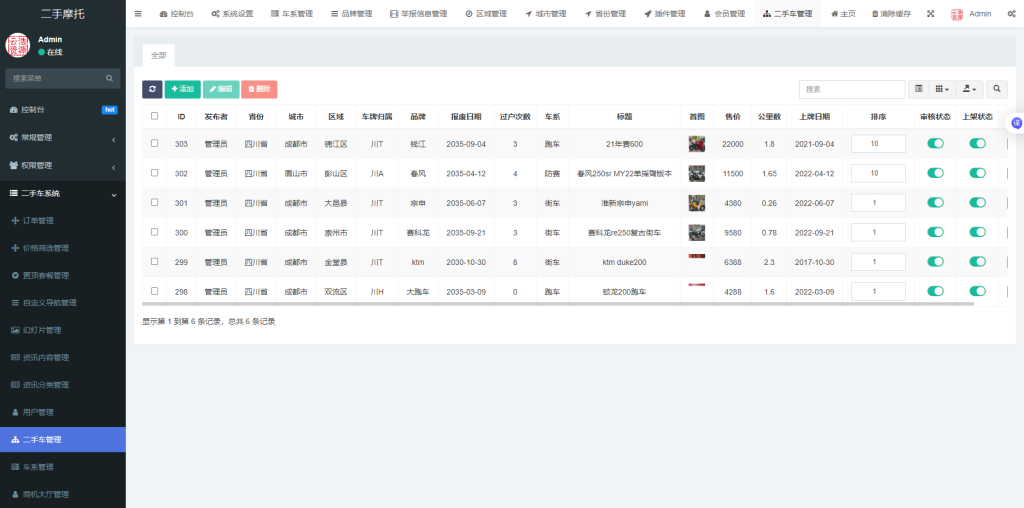Open Admin user menu in top bar

point(971,14)
